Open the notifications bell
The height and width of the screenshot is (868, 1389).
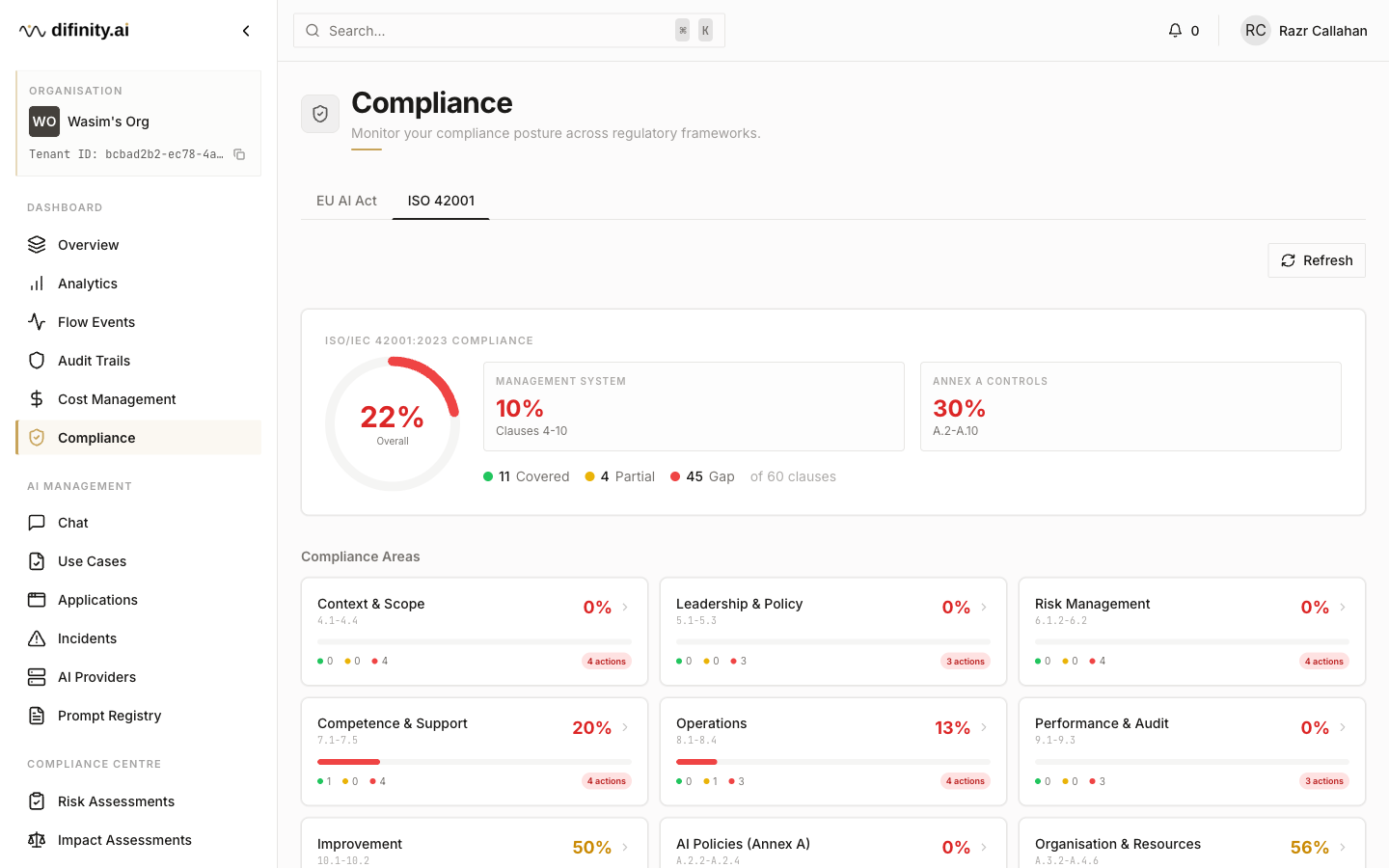point(1175,31)
